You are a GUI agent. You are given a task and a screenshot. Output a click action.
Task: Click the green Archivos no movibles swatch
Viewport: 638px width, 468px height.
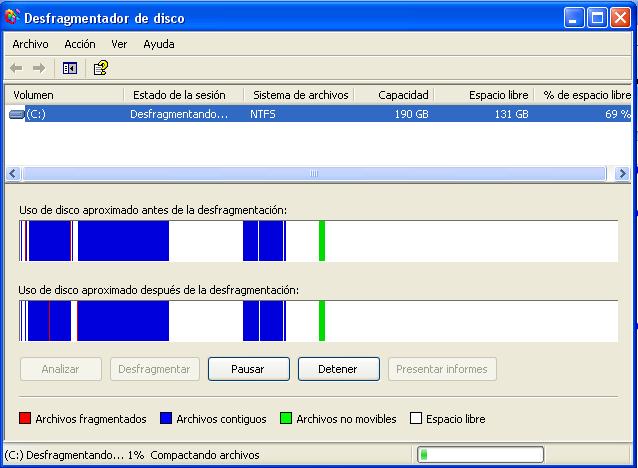(286, 418)
